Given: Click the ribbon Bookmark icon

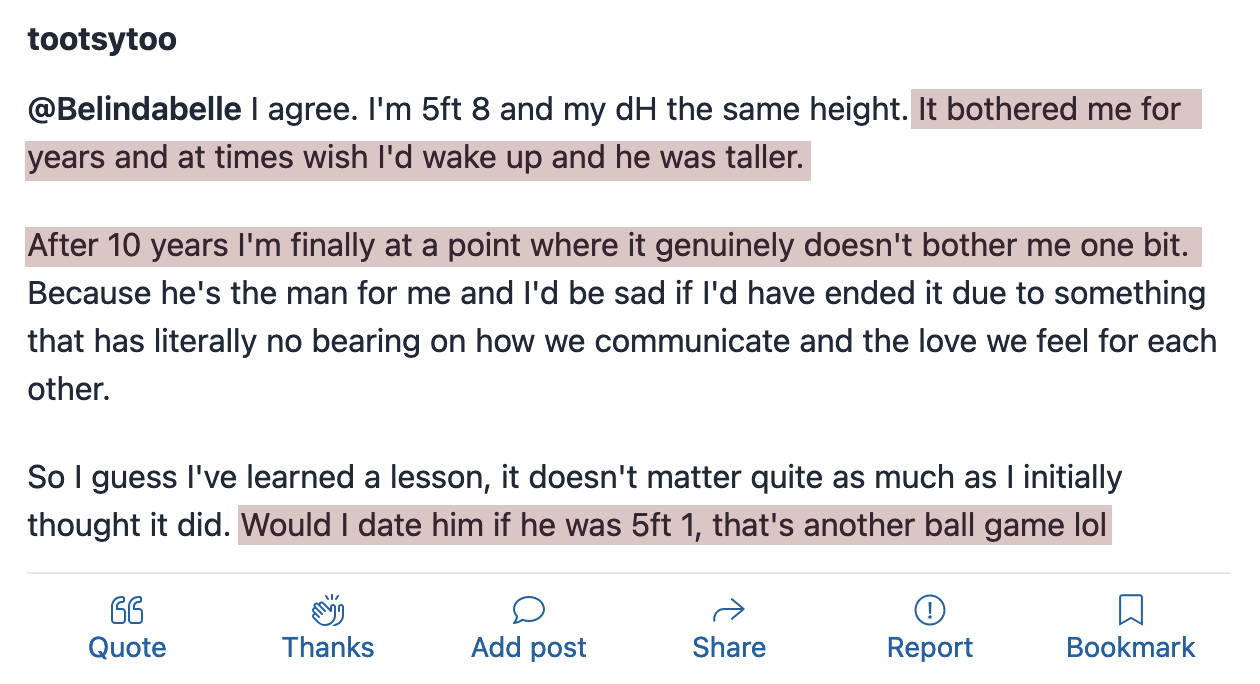Looking at the screenshot, I should 1131,609.
